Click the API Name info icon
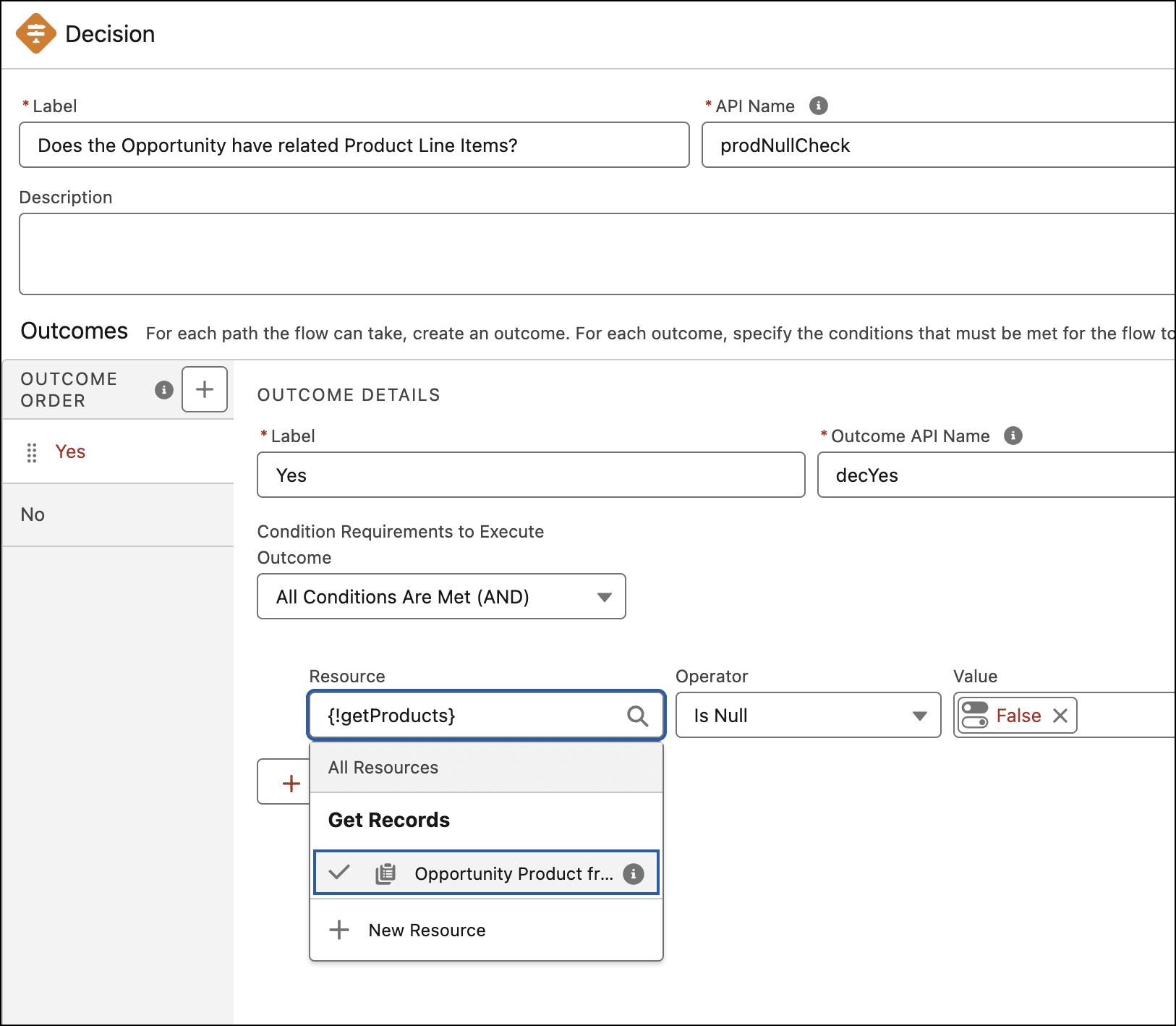The width and height of the screenshot is (1176, 1026). click(x=818, y=106)
